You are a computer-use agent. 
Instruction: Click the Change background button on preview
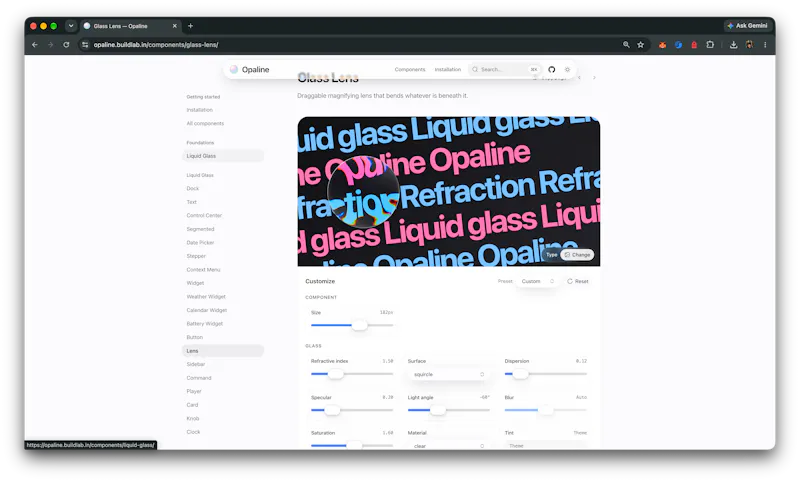577,255
